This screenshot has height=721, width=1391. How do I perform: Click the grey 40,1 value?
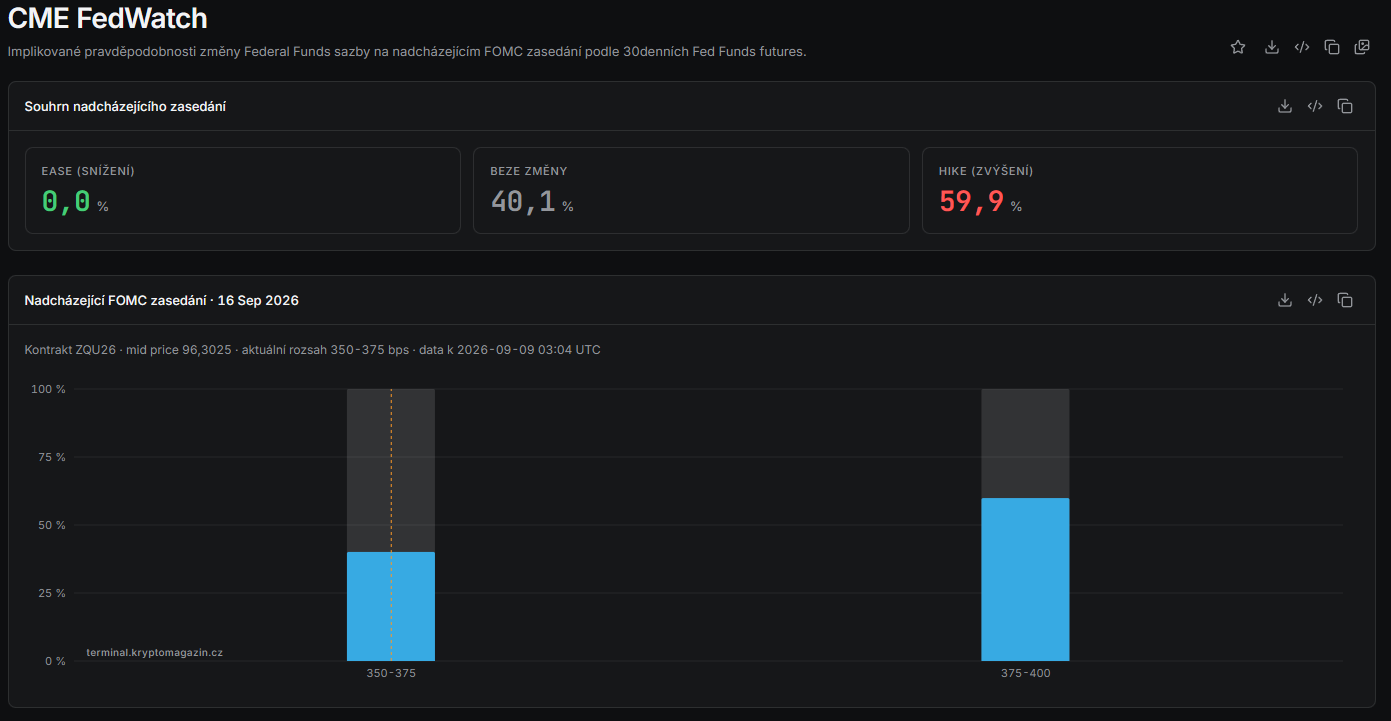523,202
